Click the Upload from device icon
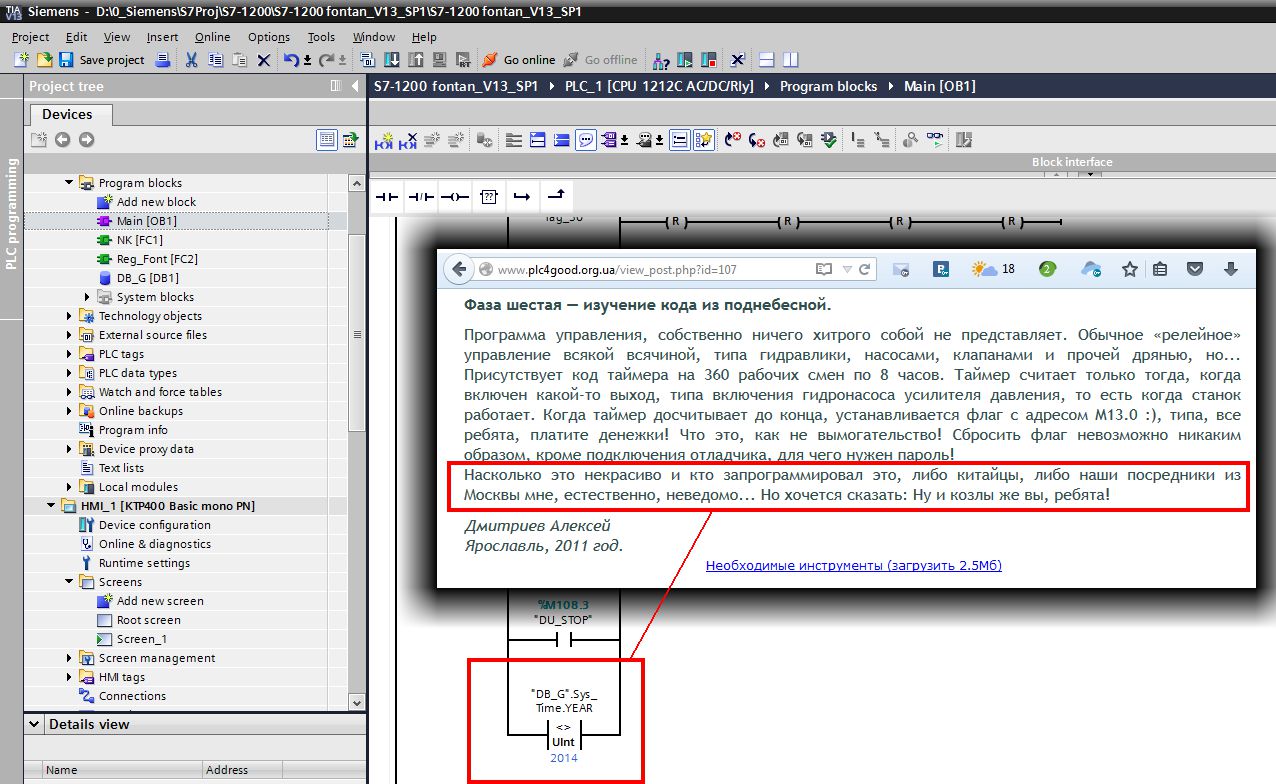 tap(415, 60)
